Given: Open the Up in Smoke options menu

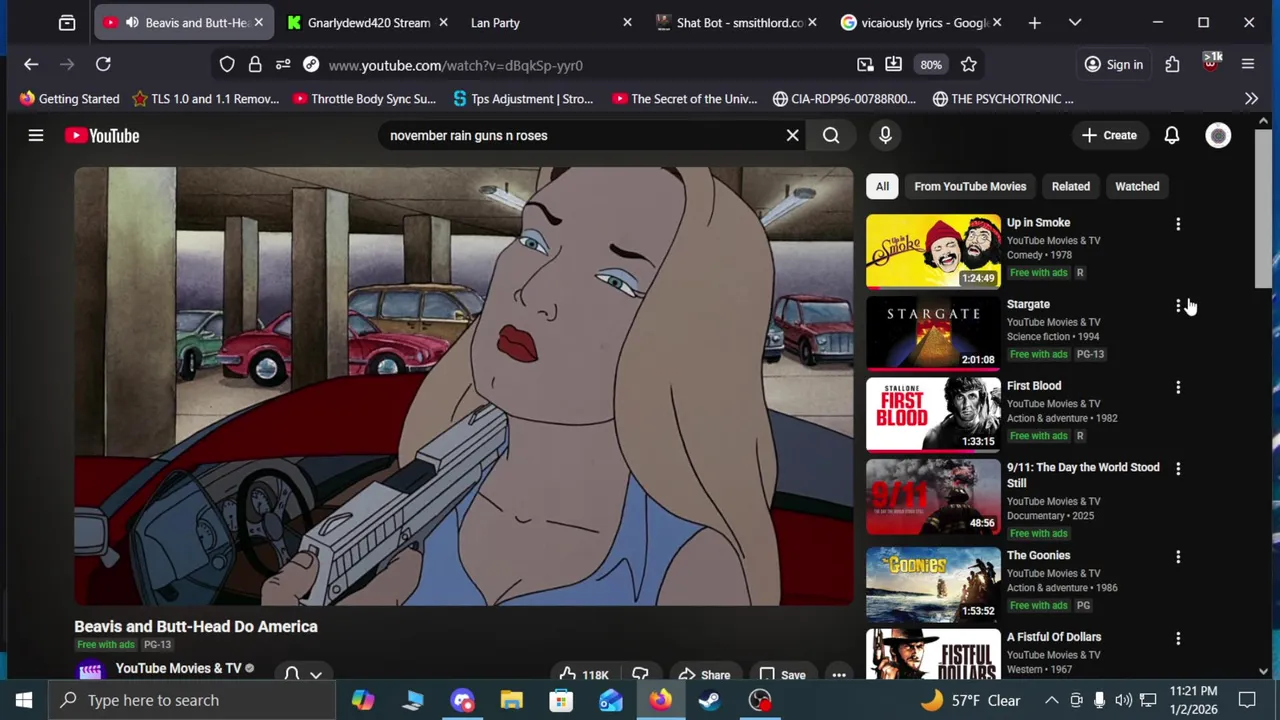Looking at the screenshot, I should tap(1178, 224).
